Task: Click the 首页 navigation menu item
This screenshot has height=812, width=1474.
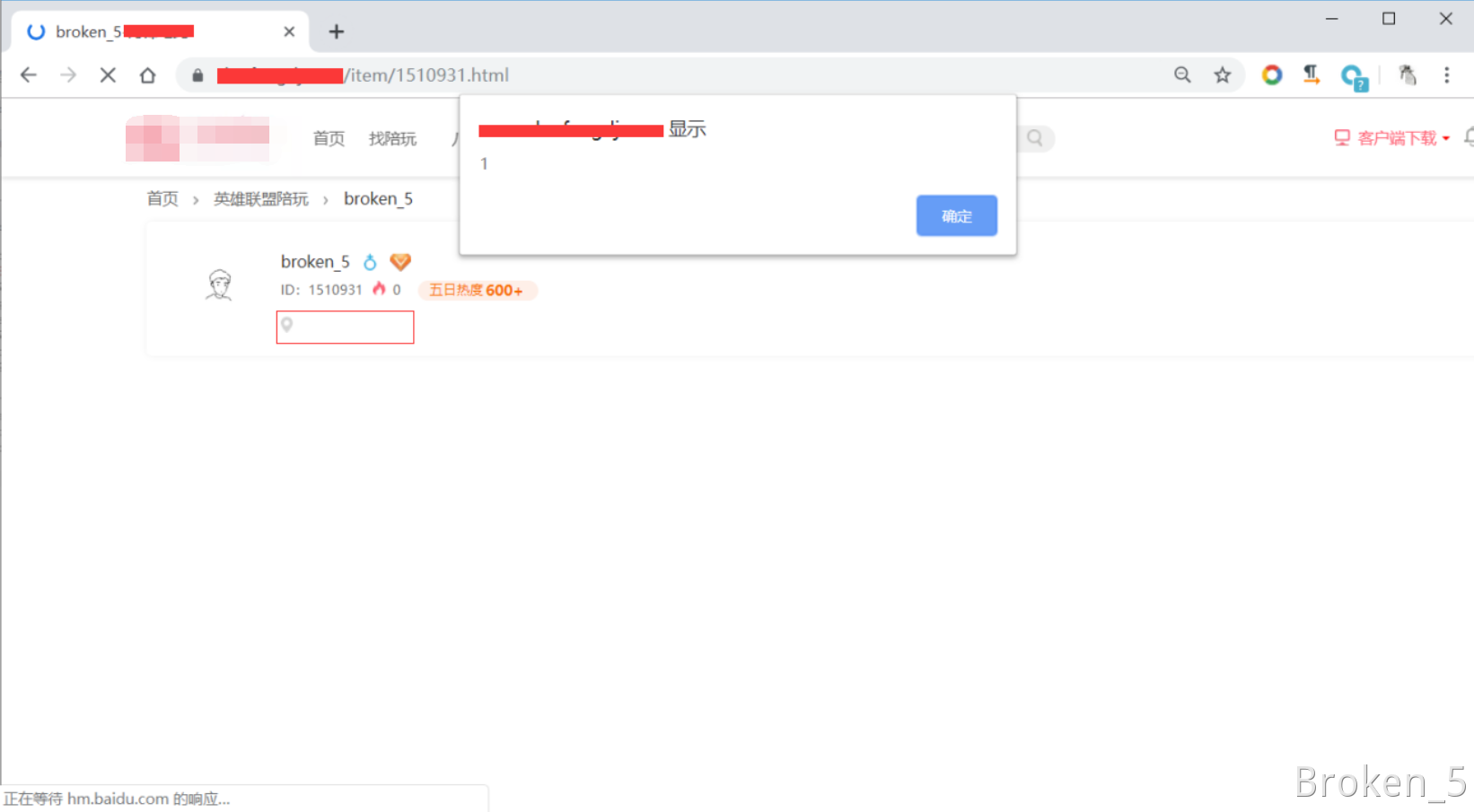Action: click(329, 138)
